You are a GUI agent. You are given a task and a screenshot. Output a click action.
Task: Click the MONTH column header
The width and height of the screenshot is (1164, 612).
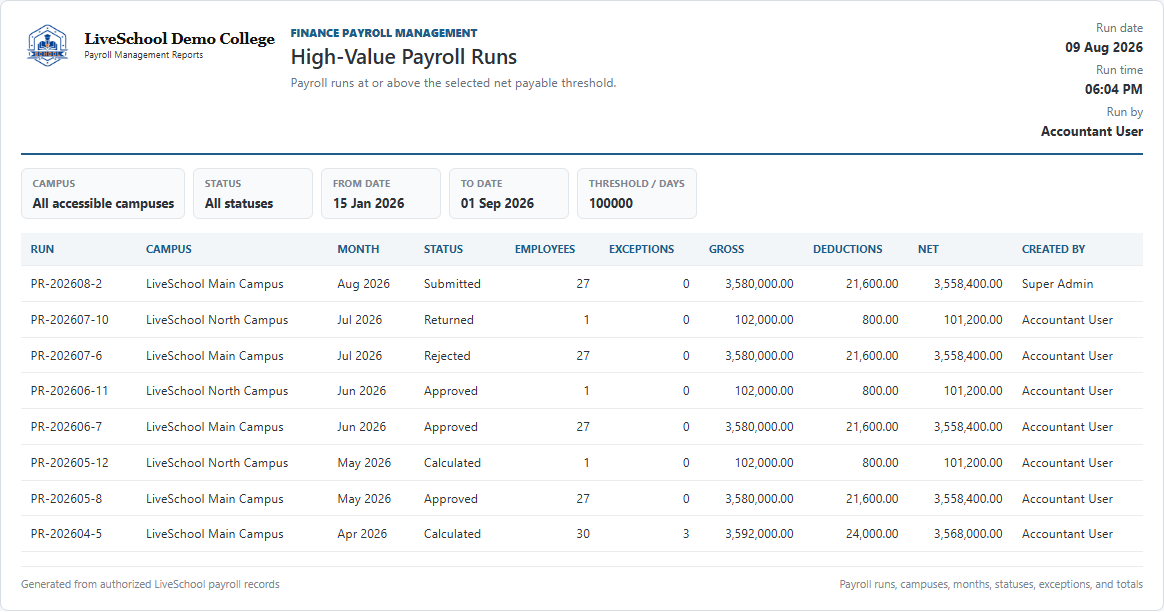(358, 250)
